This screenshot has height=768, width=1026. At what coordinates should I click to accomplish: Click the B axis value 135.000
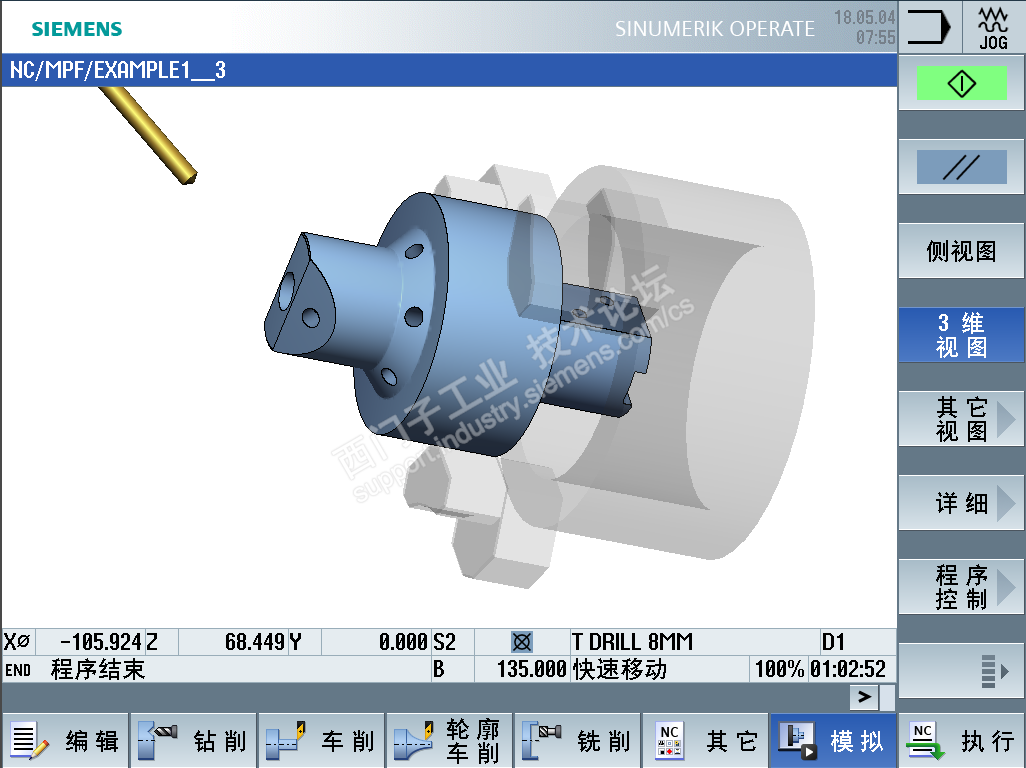point(531,669)
